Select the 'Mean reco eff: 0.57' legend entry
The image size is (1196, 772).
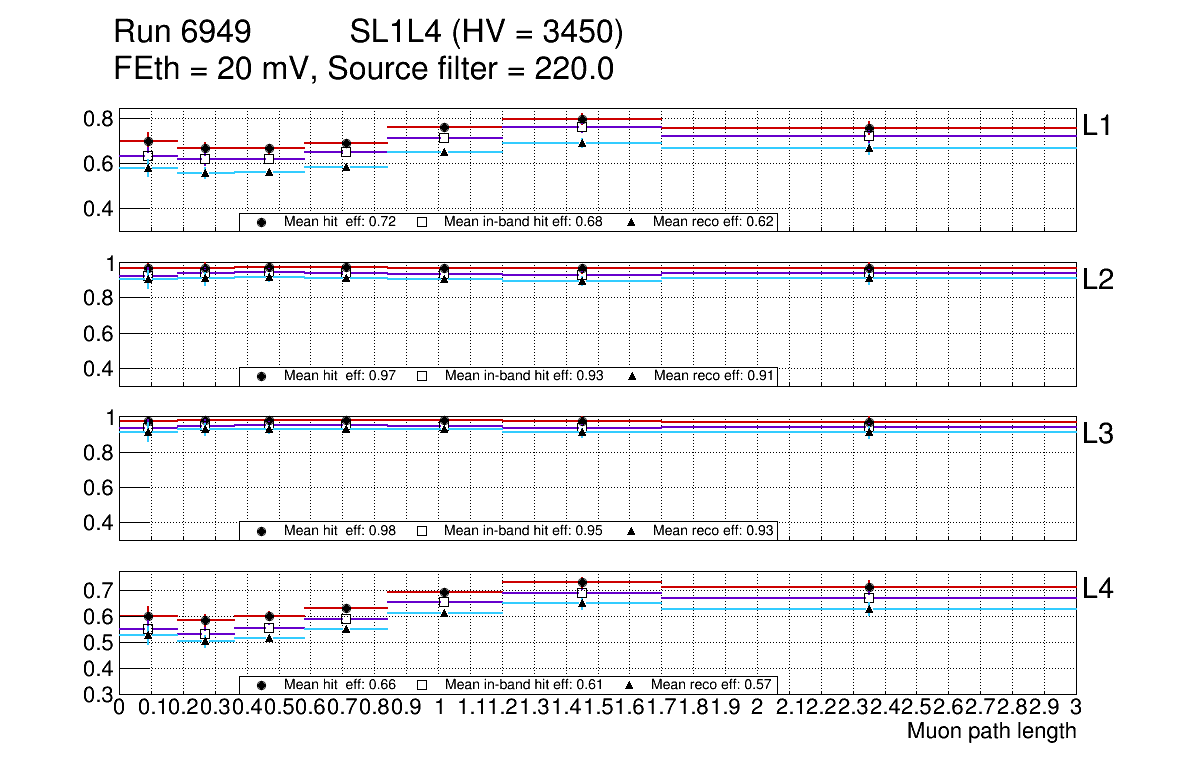tap(712, 685)
